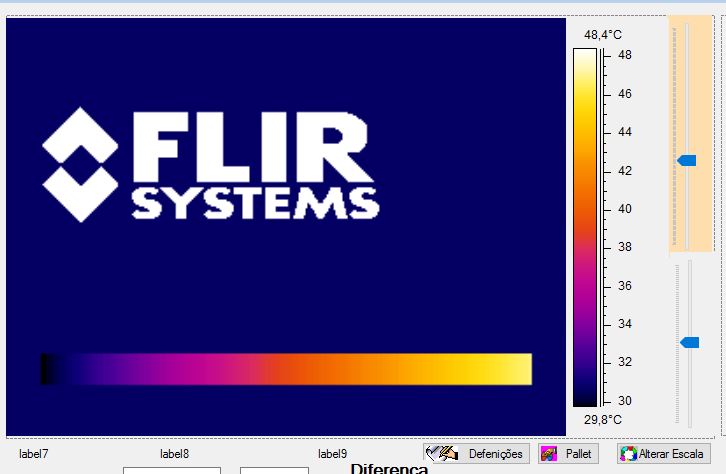Click the color wheel icon on Alterar Escala
This screenshot has width=726, height=474.
point(628,454)
